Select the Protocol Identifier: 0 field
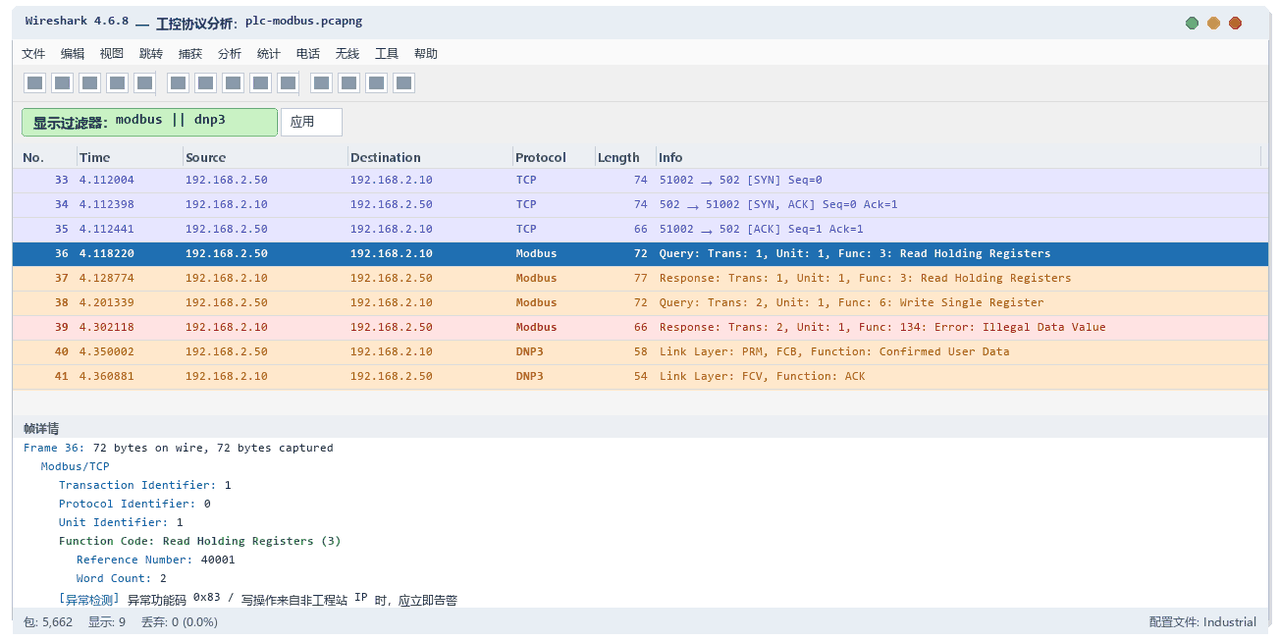The width and height of the screenshot is (1280, 641). pyautogui.click(x=134, y=504)
